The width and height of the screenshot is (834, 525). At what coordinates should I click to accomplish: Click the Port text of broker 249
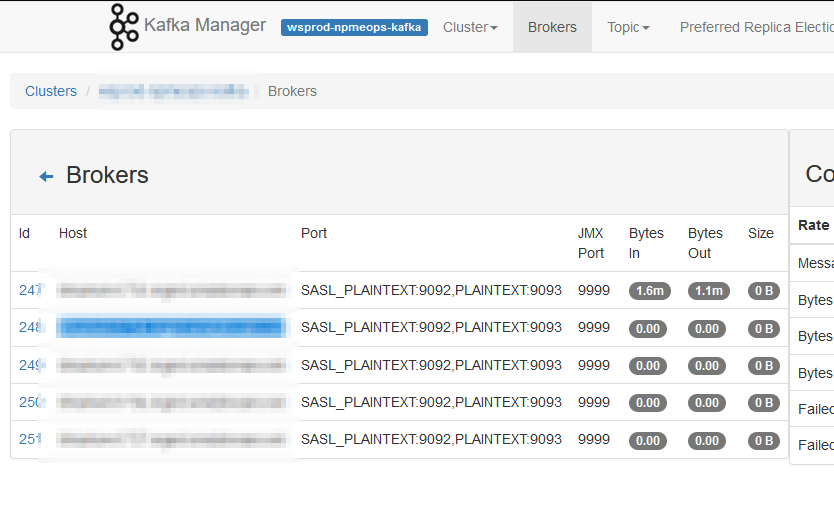point(431,365)
